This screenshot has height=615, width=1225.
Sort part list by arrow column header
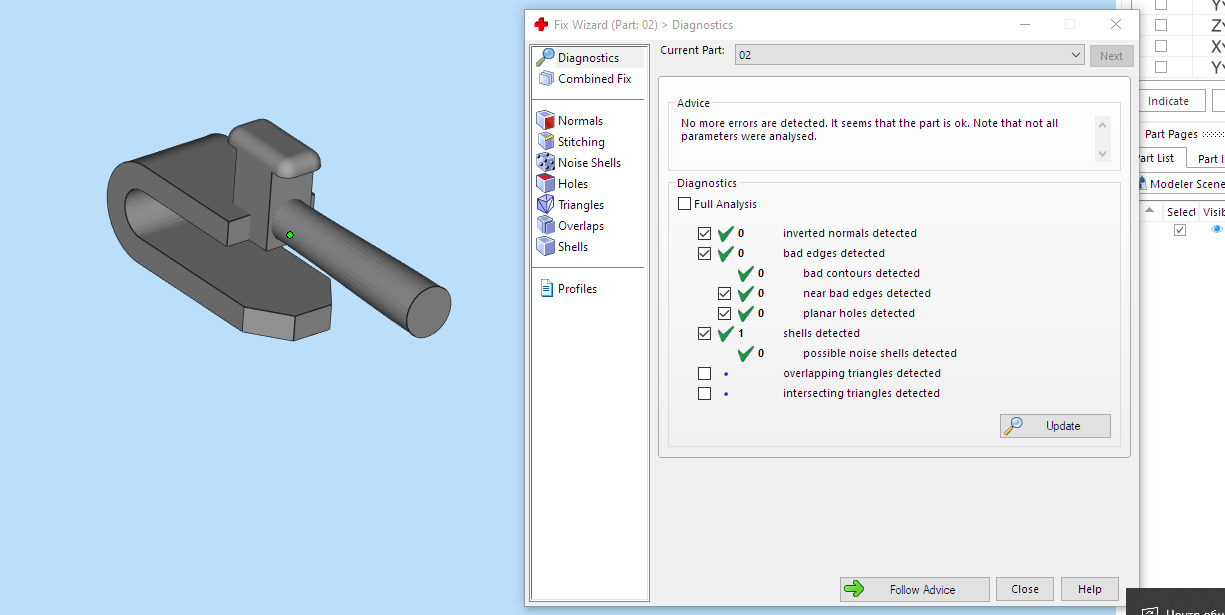1149,211
